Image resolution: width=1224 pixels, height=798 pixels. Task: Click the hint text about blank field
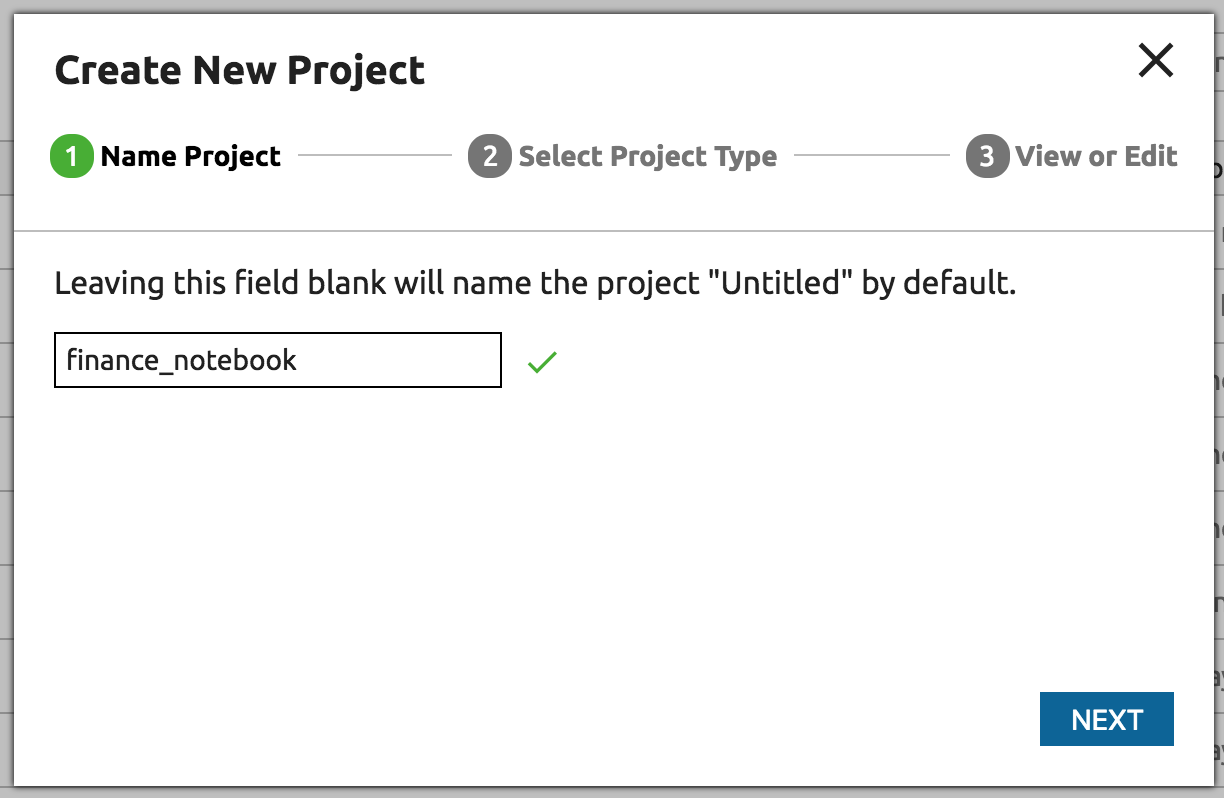coord(535,284)
